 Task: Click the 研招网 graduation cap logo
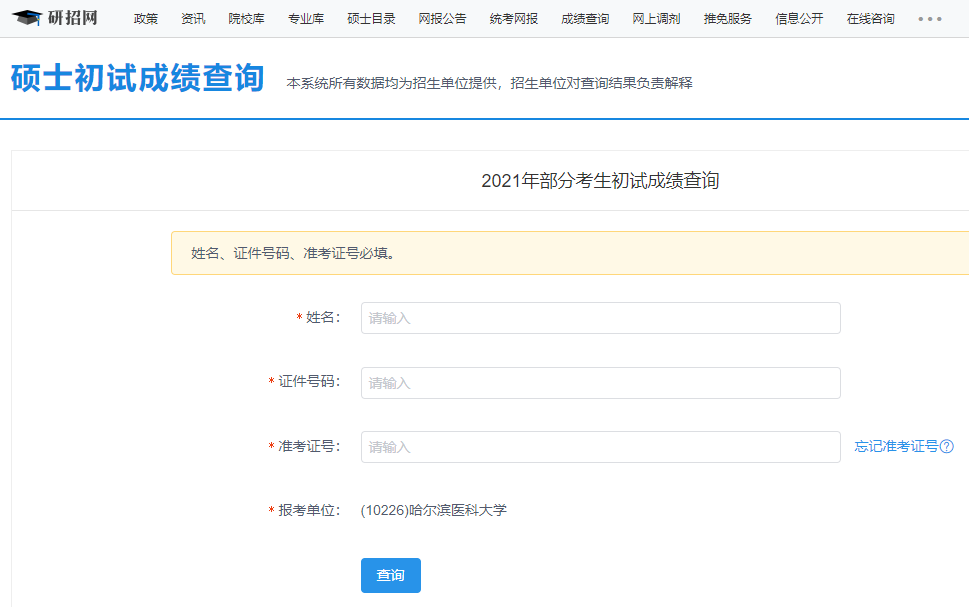pos(27,17)
